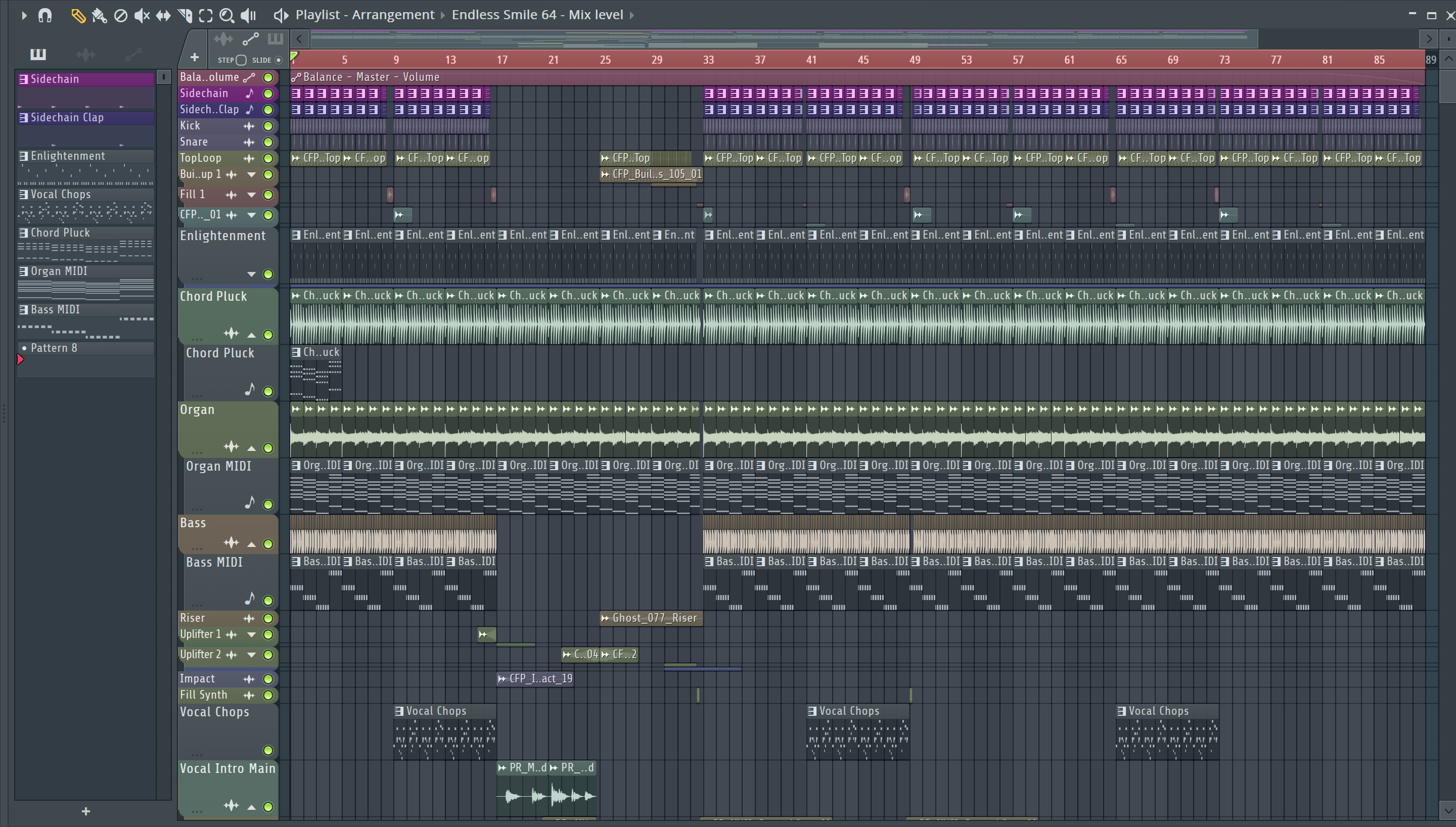Select the Vocal Chops pattern in the picker

(x=86, y=194)
